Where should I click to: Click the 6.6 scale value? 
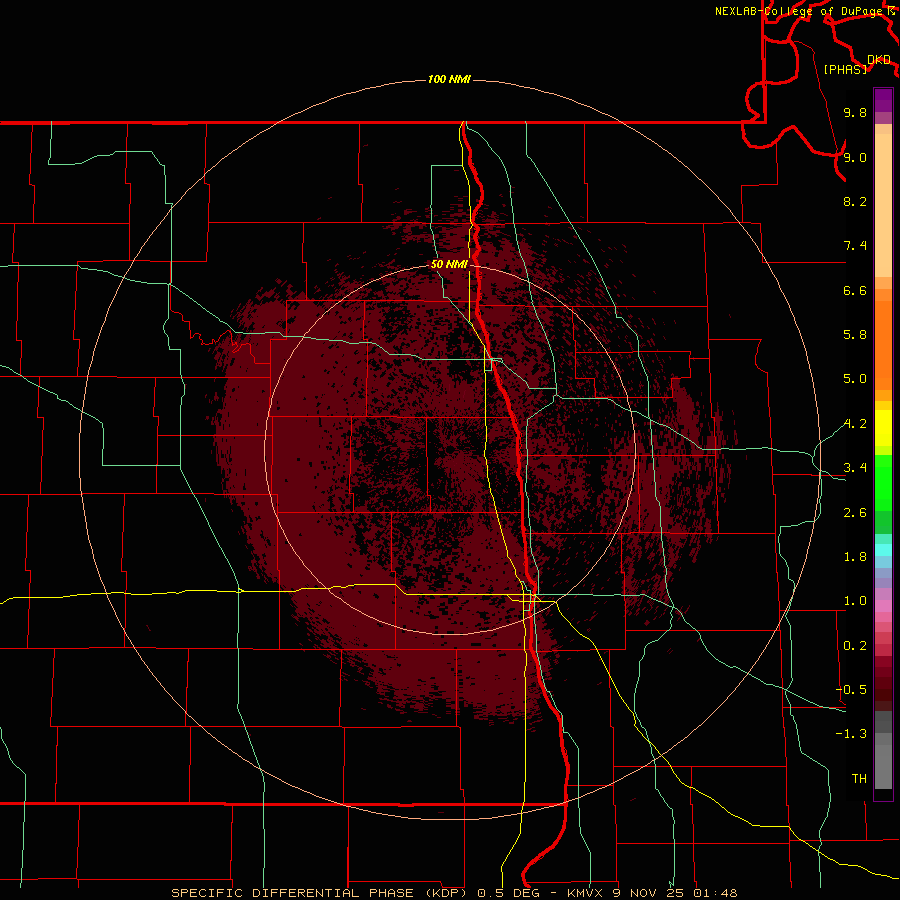(855, 290)
